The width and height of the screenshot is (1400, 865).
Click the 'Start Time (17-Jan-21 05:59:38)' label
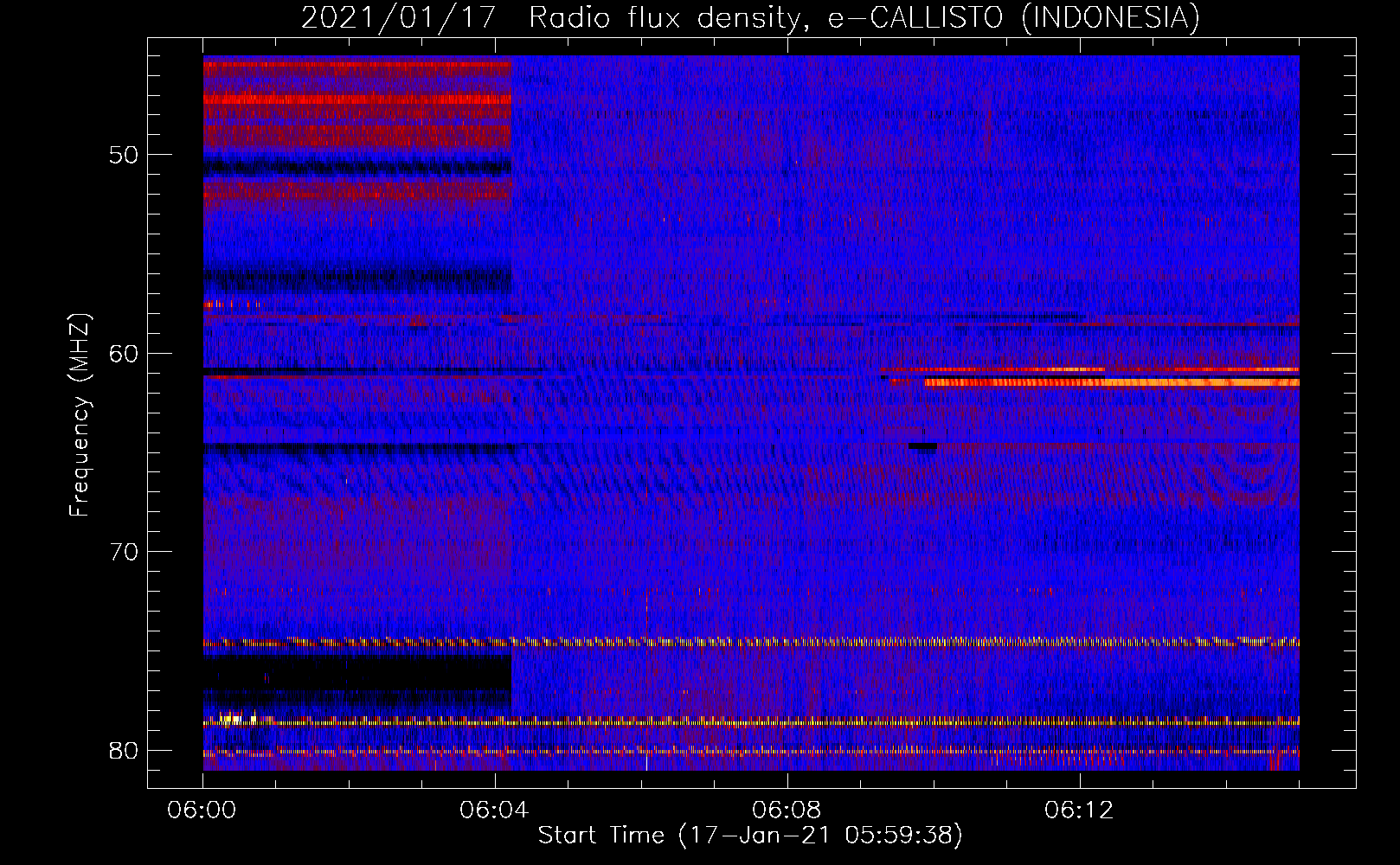(x=750, y=836)
